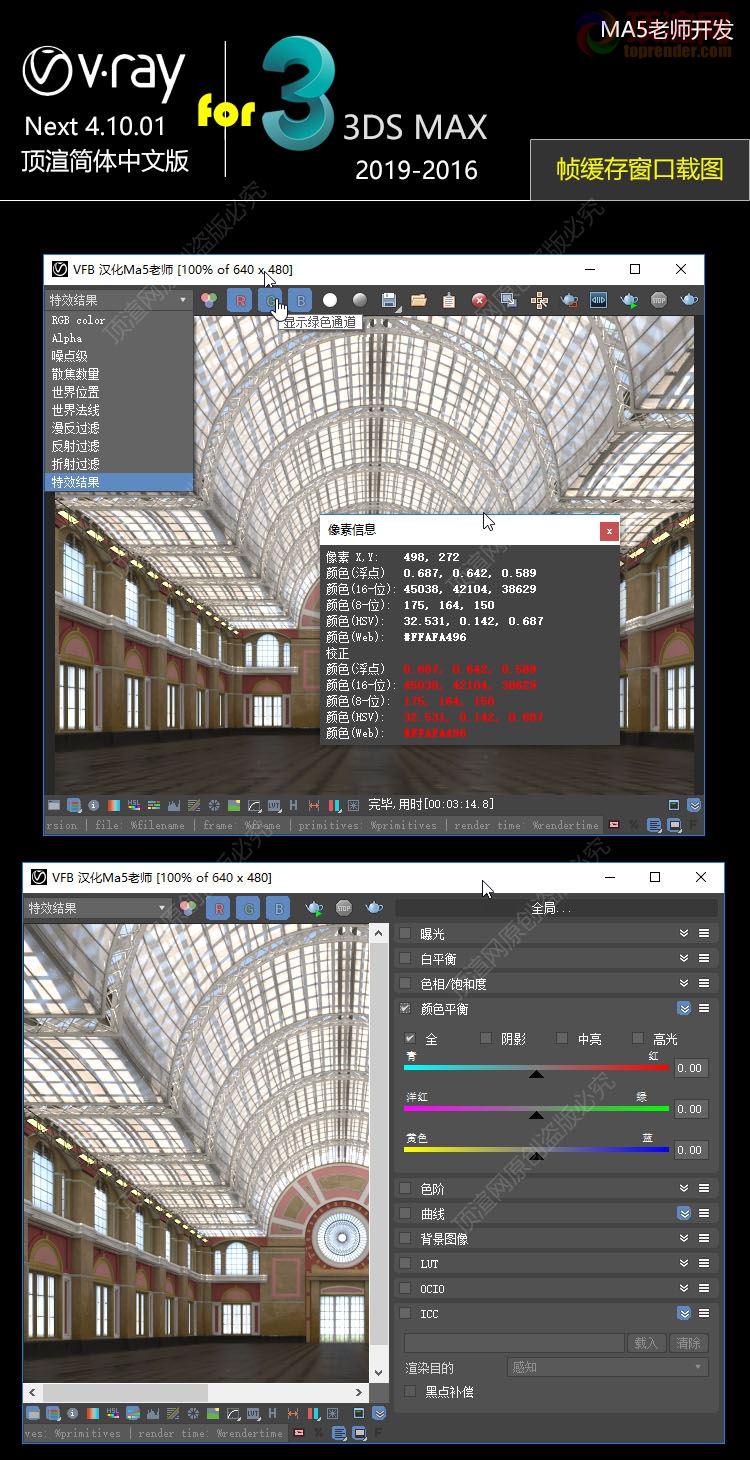Click the cyan-red 0.00 value field
This screenshot has width=750, height=1460.
click(x=690, y=1068)
